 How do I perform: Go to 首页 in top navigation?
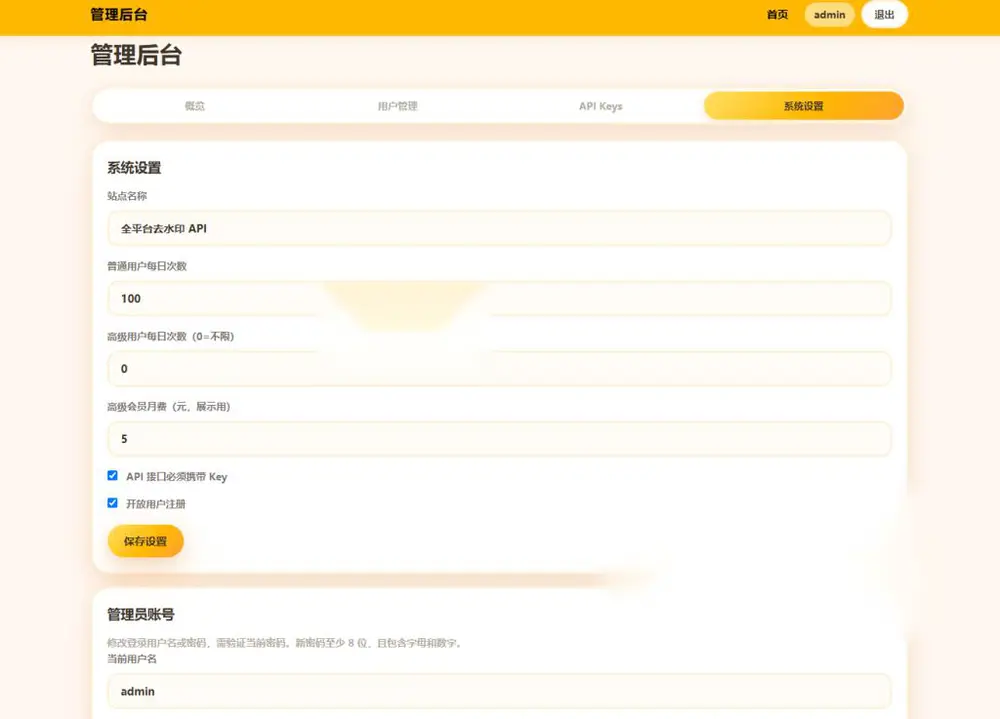(777, 15)
